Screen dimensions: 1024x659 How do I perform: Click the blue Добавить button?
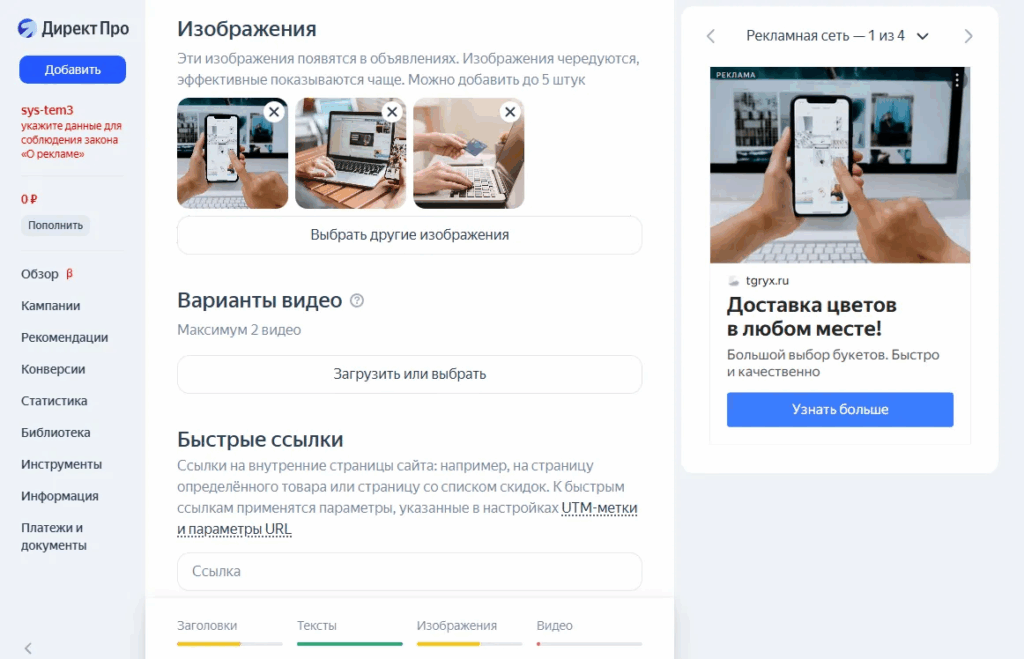coord(72,69)
